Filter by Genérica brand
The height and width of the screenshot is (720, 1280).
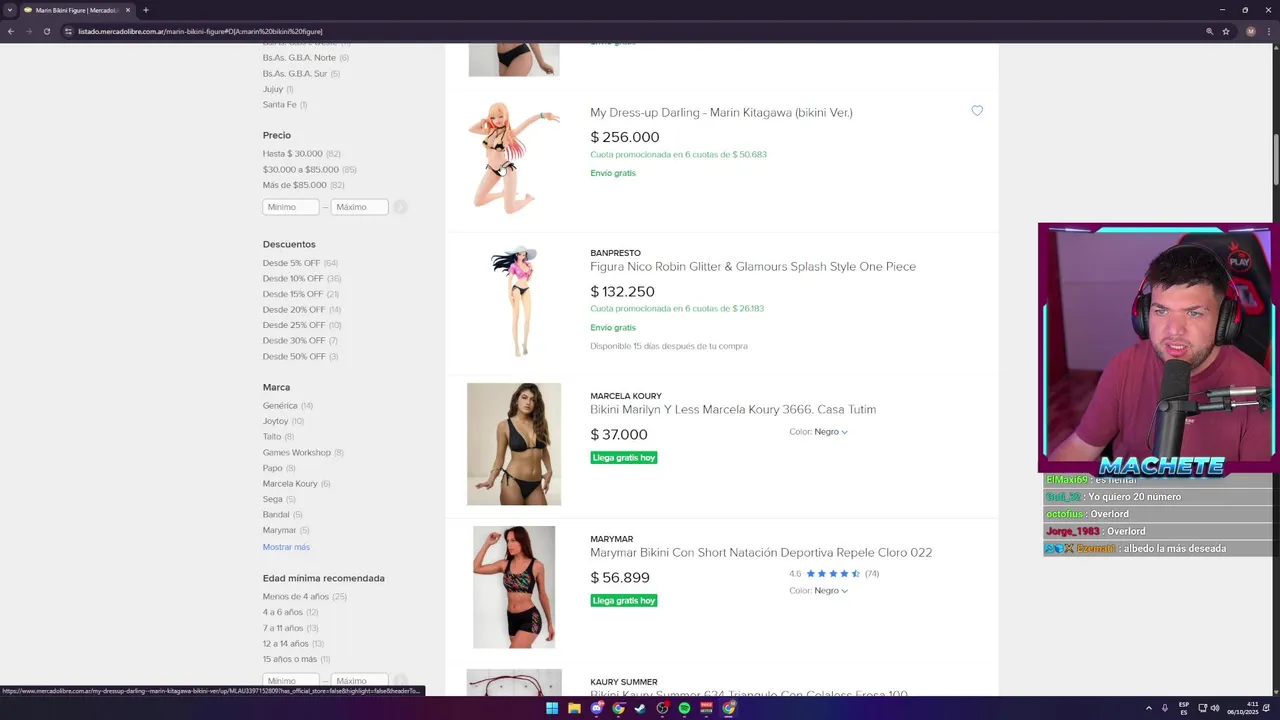point(280,406)
